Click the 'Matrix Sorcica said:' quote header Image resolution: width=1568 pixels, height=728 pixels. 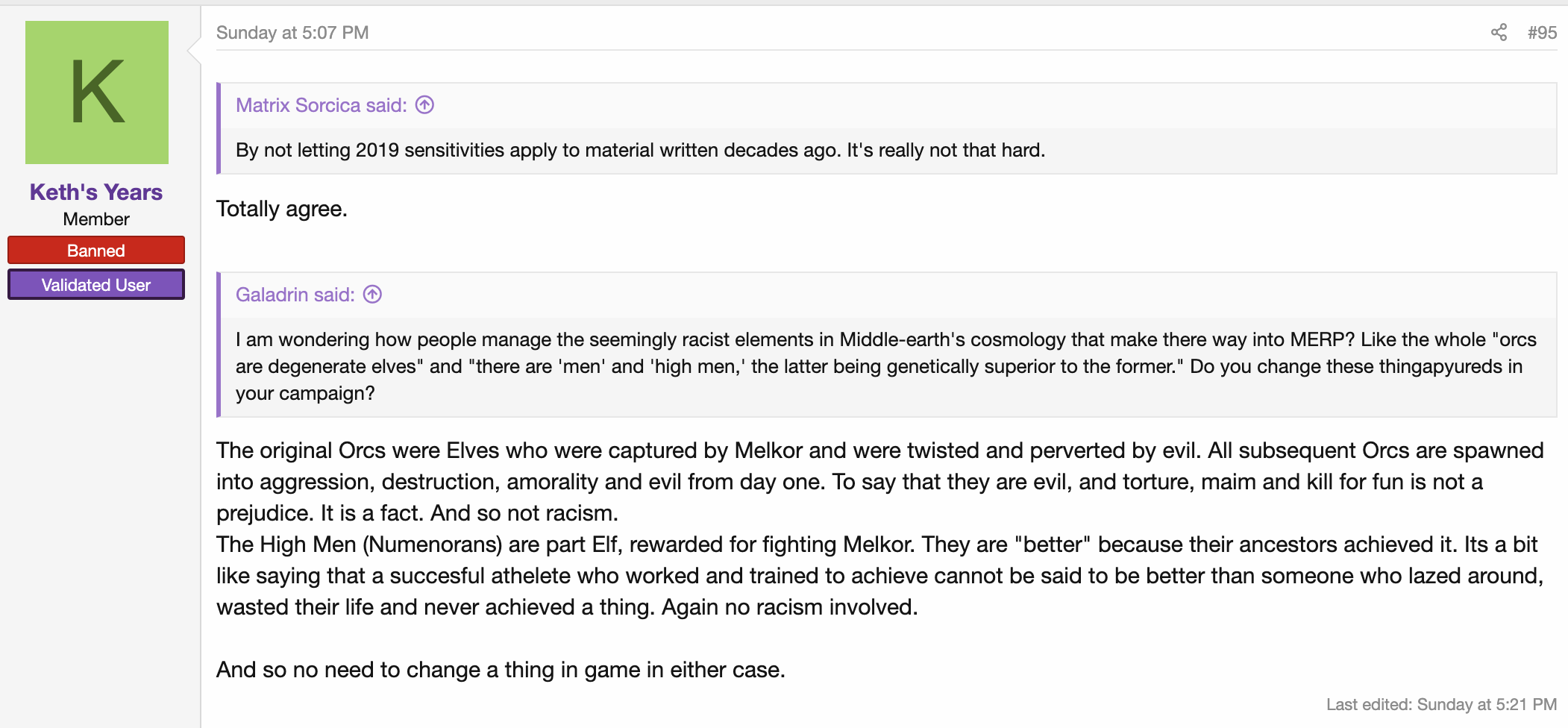[322, 105]
